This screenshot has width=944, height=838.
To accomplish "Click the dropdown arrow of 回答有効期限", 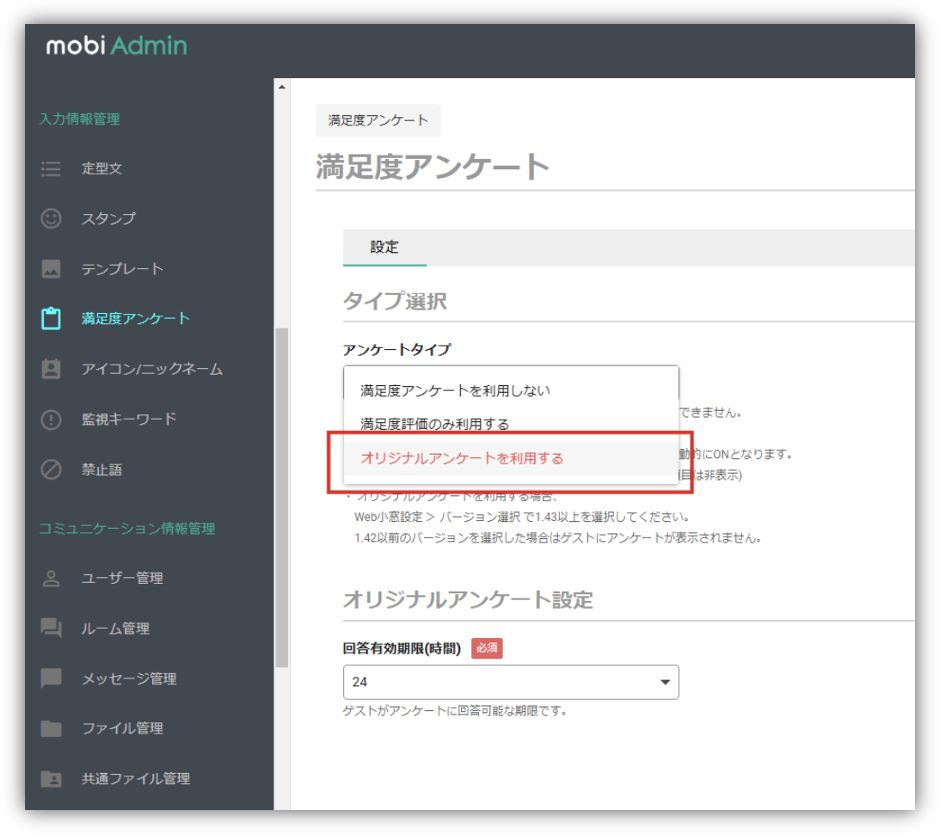I will (665, 682).
